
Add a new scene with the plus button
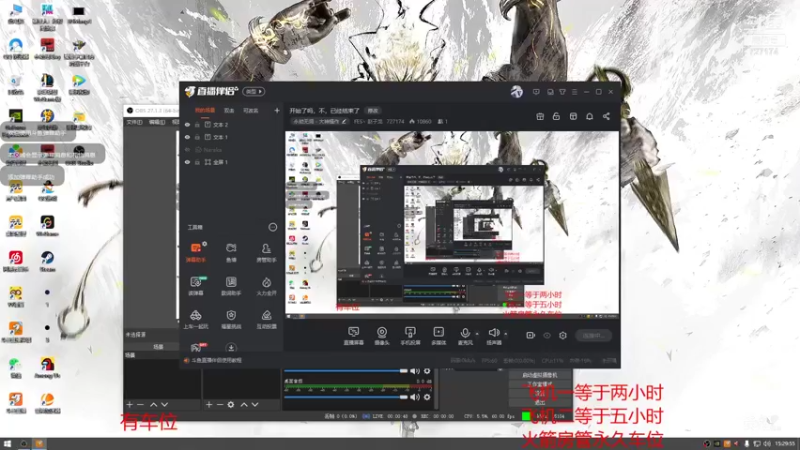coord(277,110)
